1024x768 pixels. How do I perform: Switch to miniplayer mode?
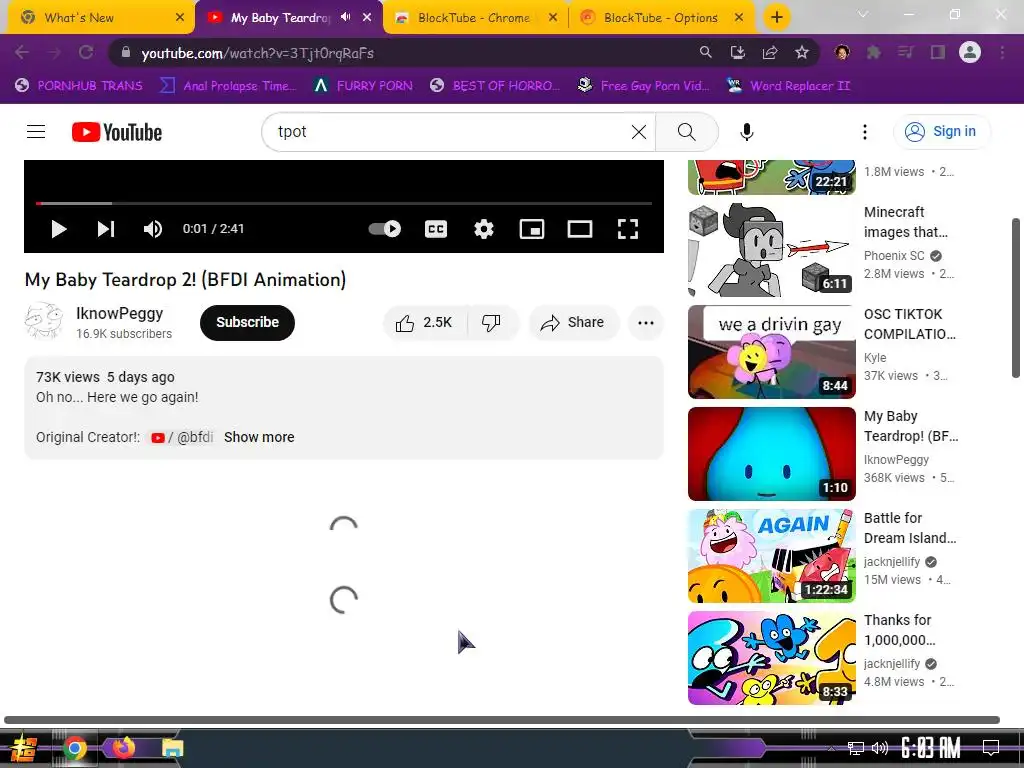[x=532, y=229]
